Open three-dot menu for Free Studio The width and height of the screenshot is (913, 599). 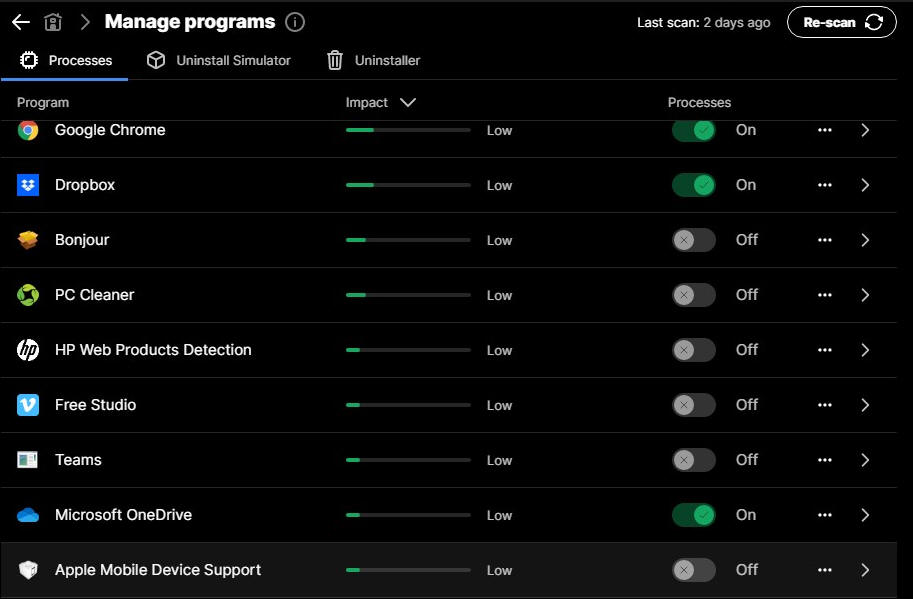[x=824, y=405]
